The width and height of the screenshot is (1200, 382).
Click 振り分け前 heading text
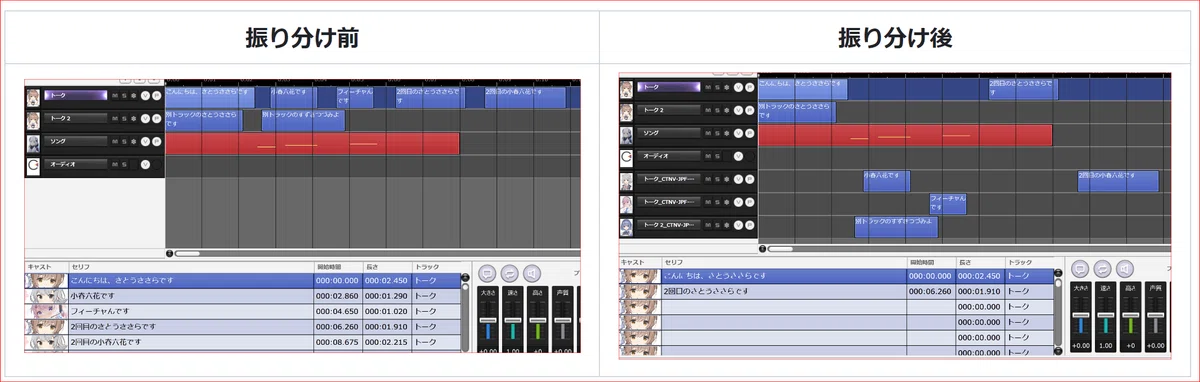click(302, 38)
